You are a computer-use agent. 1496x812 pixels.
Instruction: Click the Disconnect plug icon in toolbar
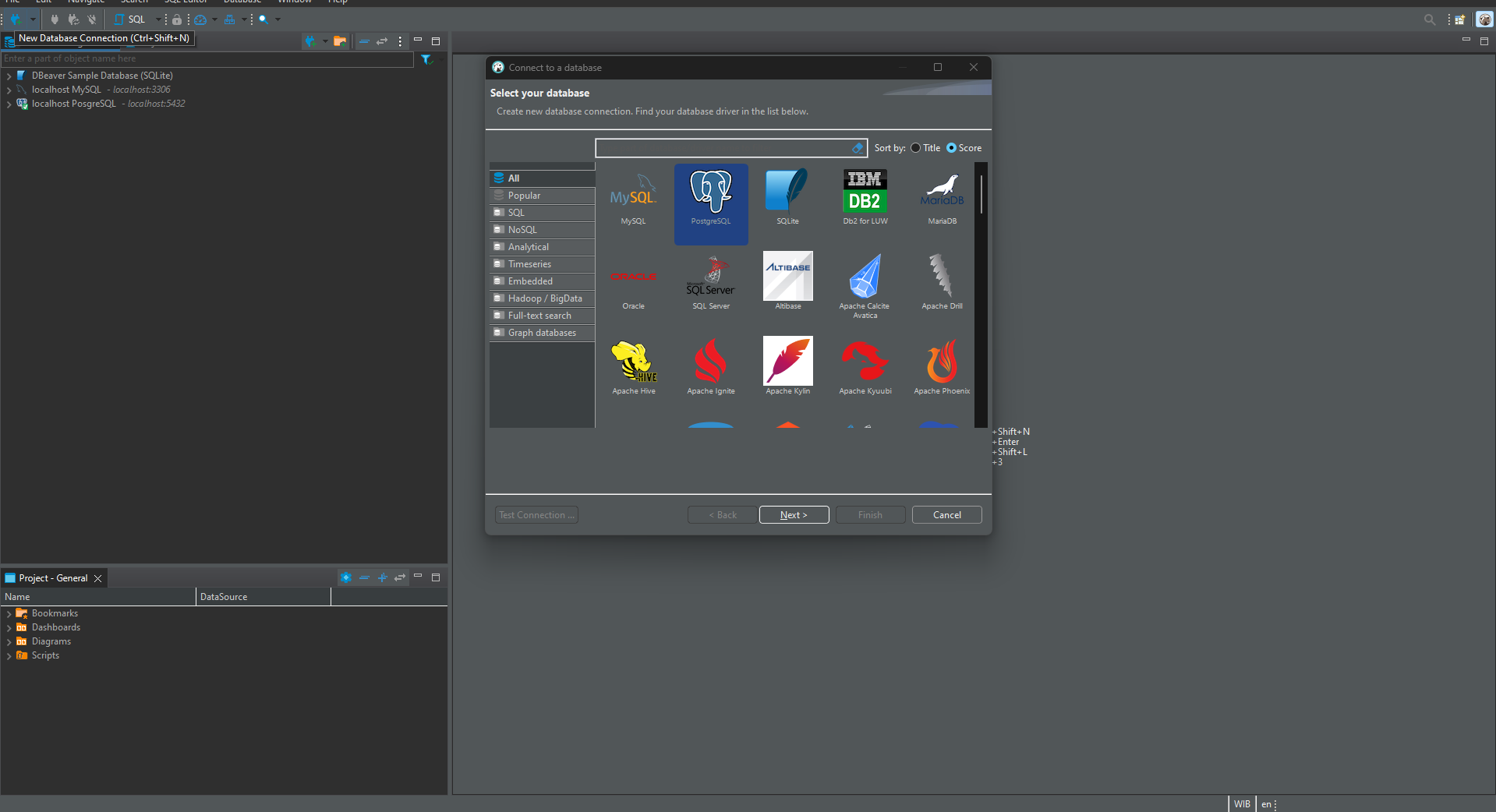92,19
